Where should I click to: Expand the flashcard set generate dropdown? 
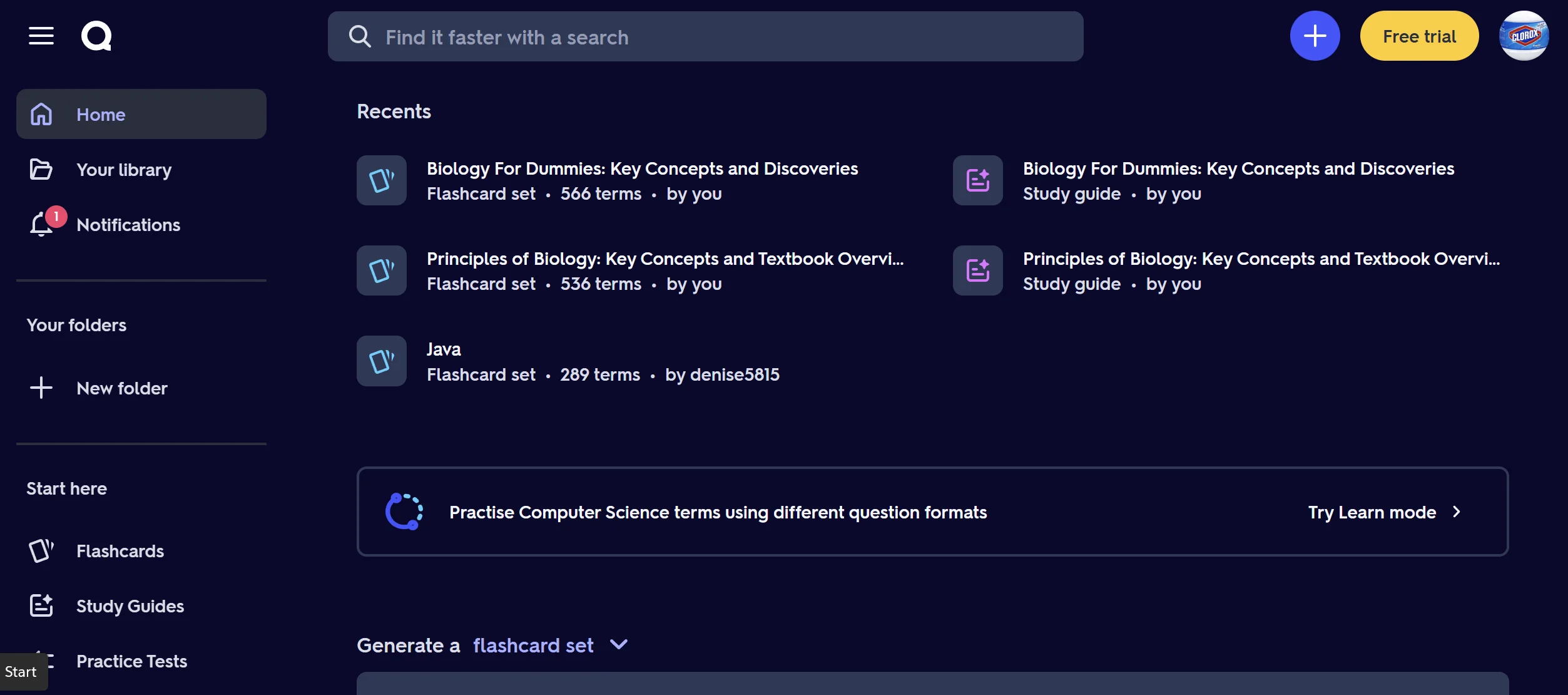[x=618, y=644]
